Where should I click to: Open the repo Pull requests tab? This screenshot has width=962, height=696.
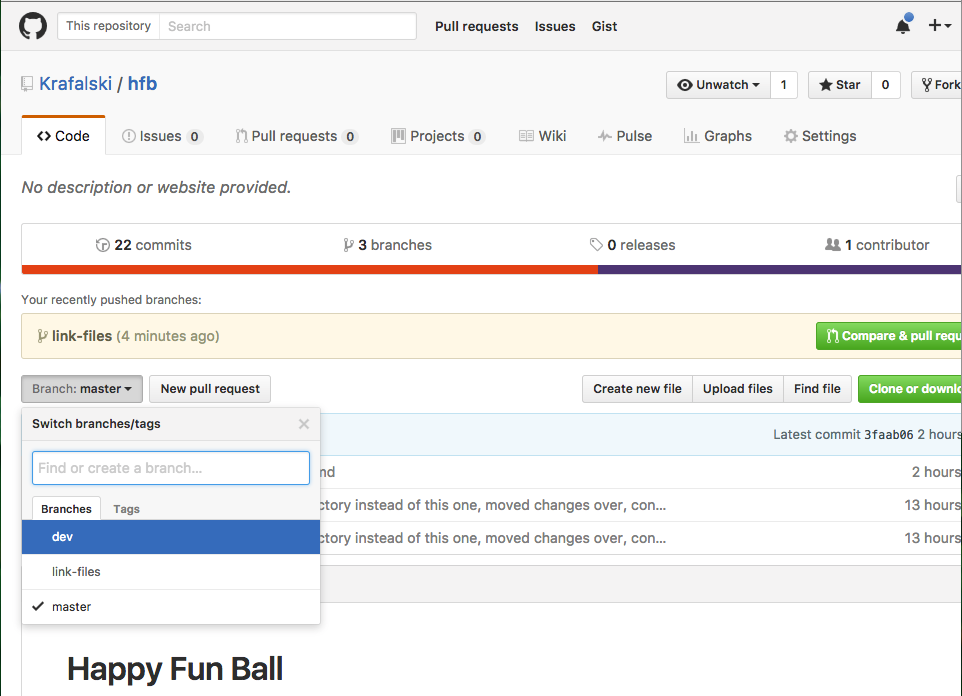point(297,136)
